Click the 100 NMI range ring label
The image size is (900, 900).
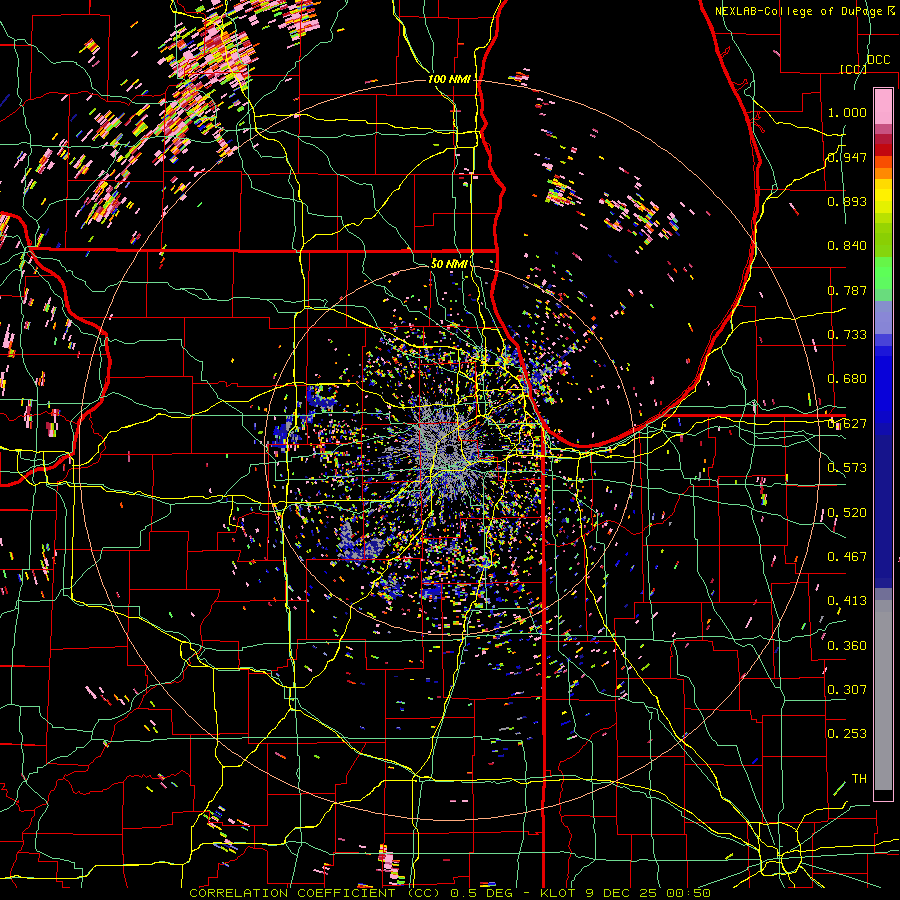pos(449,79)
